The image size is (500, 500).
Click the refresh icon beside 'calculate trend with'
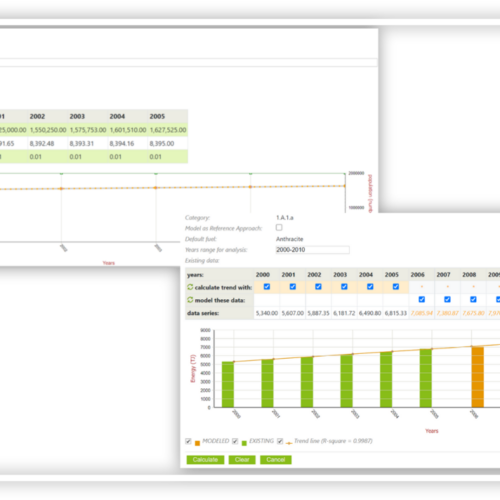click(190, 287)
